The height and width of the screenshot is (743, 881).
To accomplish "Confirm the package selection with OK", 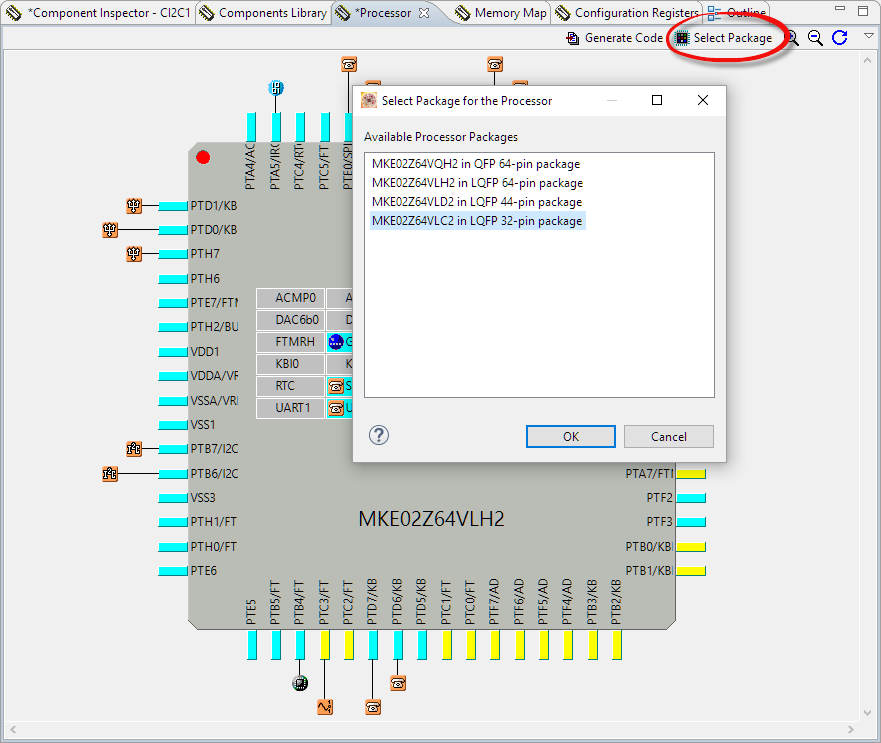I will tap(570, 436).
